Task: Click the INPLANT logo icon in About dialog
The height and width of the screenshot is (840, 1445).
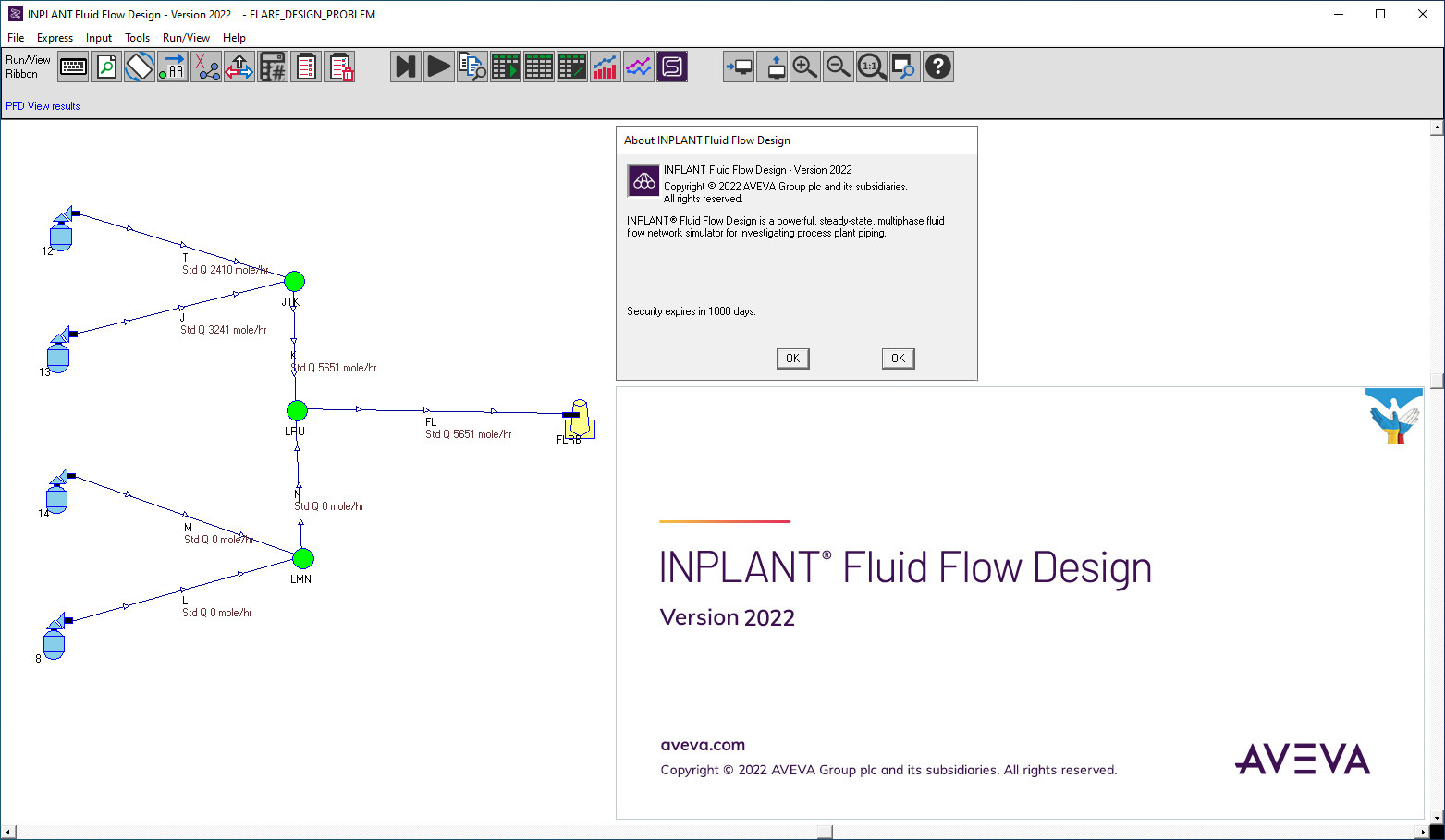Action: (x=643, y=180)
